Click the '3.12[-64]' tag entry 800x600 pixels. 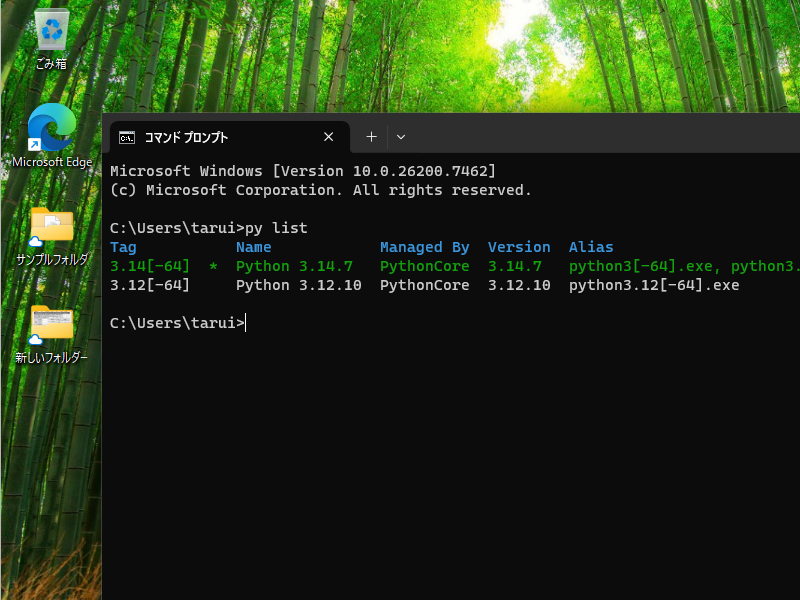(150, 285)
